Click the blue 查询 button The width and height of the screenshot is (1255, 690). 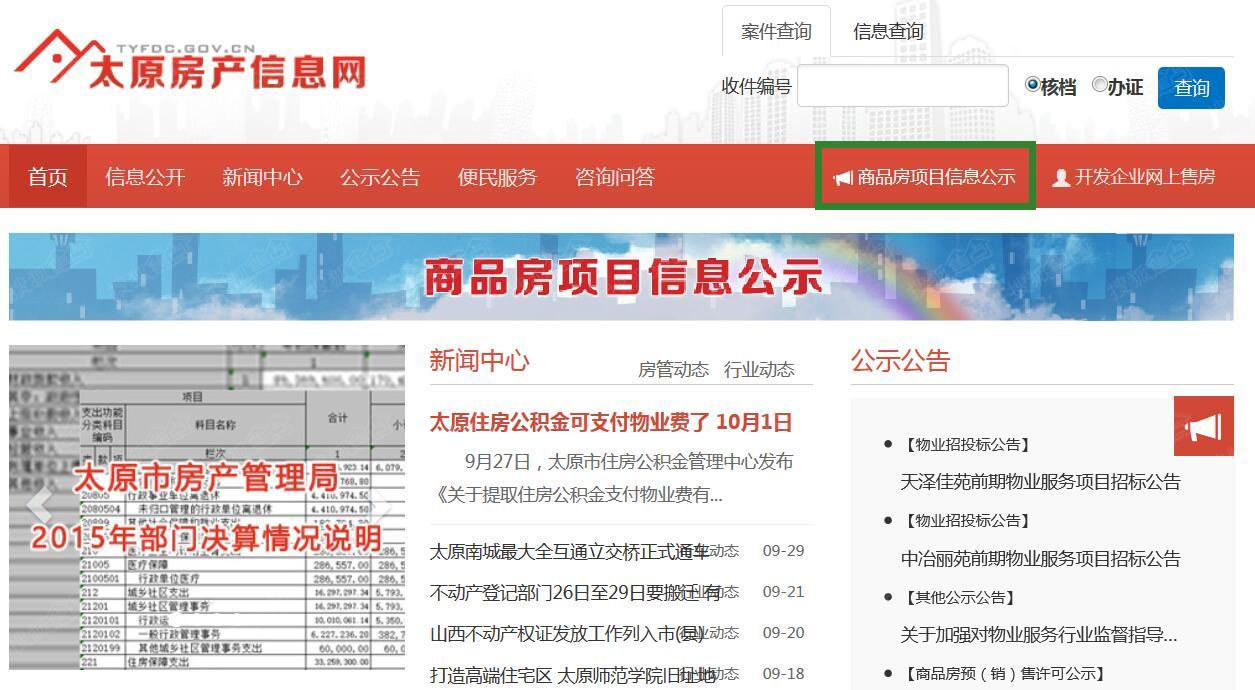pos(1191,88)
